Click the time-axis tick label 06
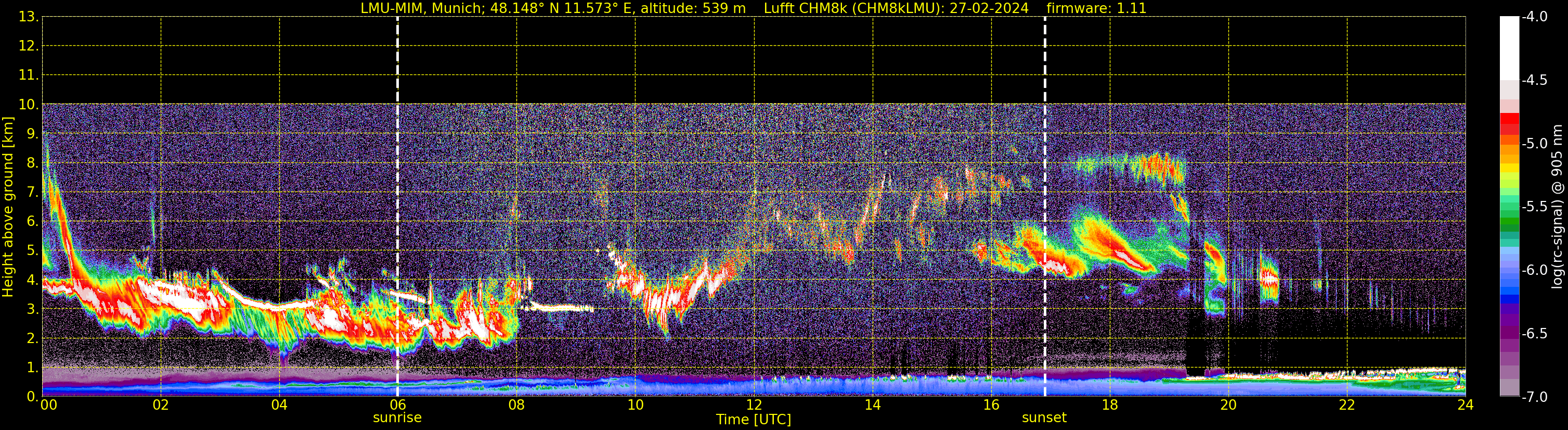 pos(397,406)
